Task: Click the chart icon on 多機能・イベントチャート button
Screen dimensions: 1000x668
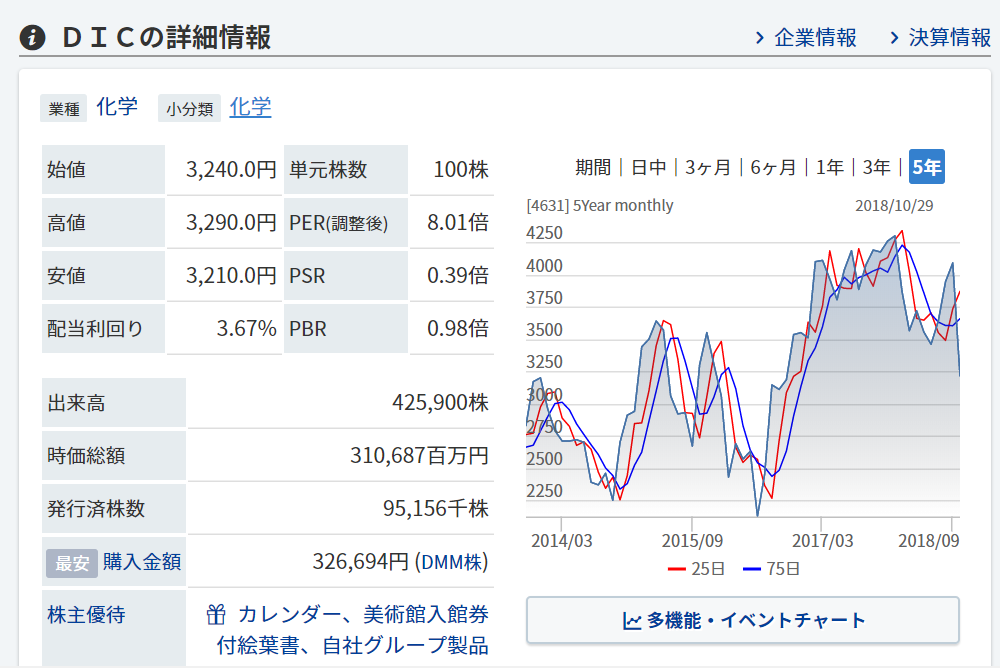Action: pyautogui.click(x=632, y=621)
